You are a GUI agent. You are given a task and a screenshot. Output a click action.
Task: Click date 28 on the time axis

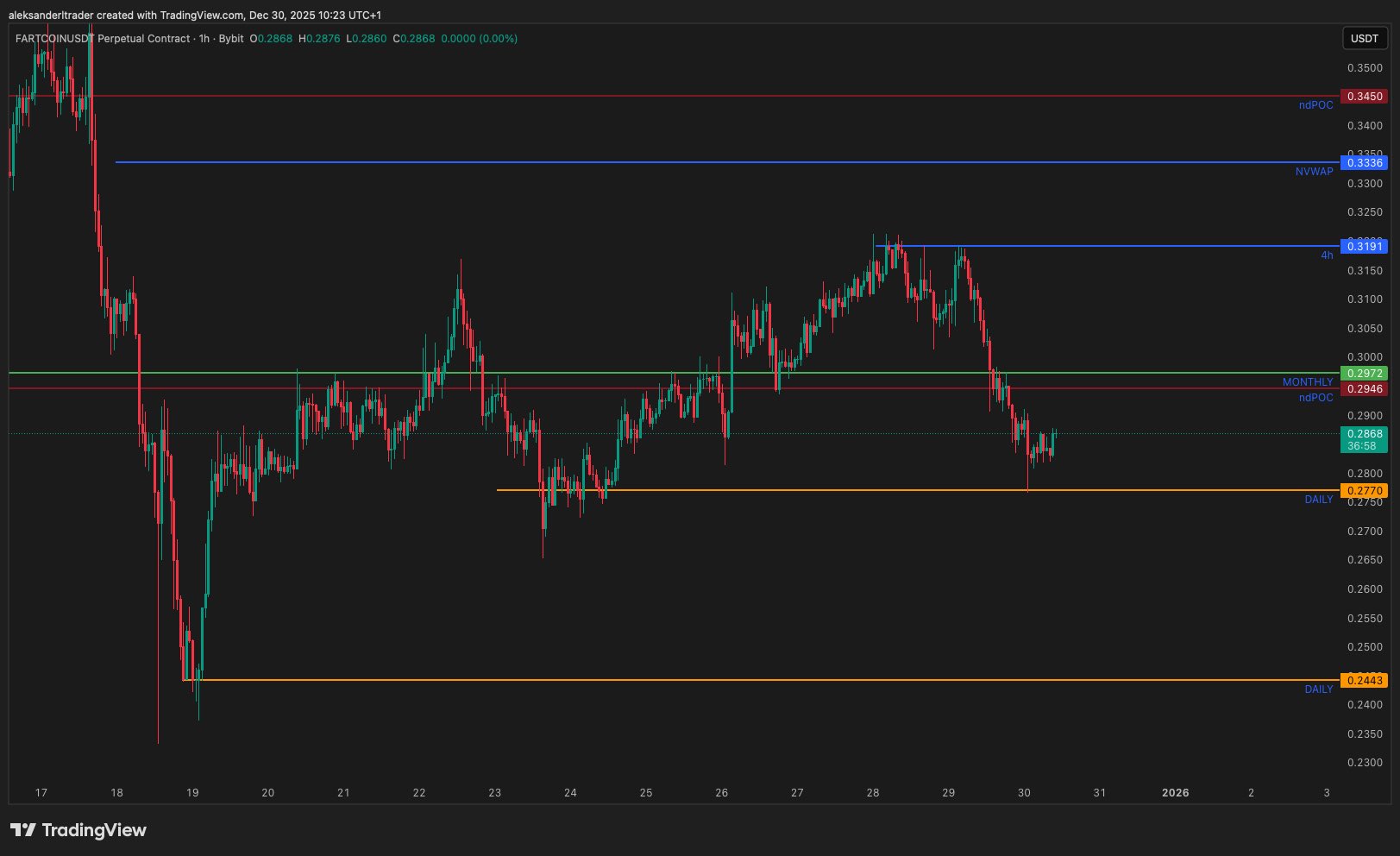(873, 793)
